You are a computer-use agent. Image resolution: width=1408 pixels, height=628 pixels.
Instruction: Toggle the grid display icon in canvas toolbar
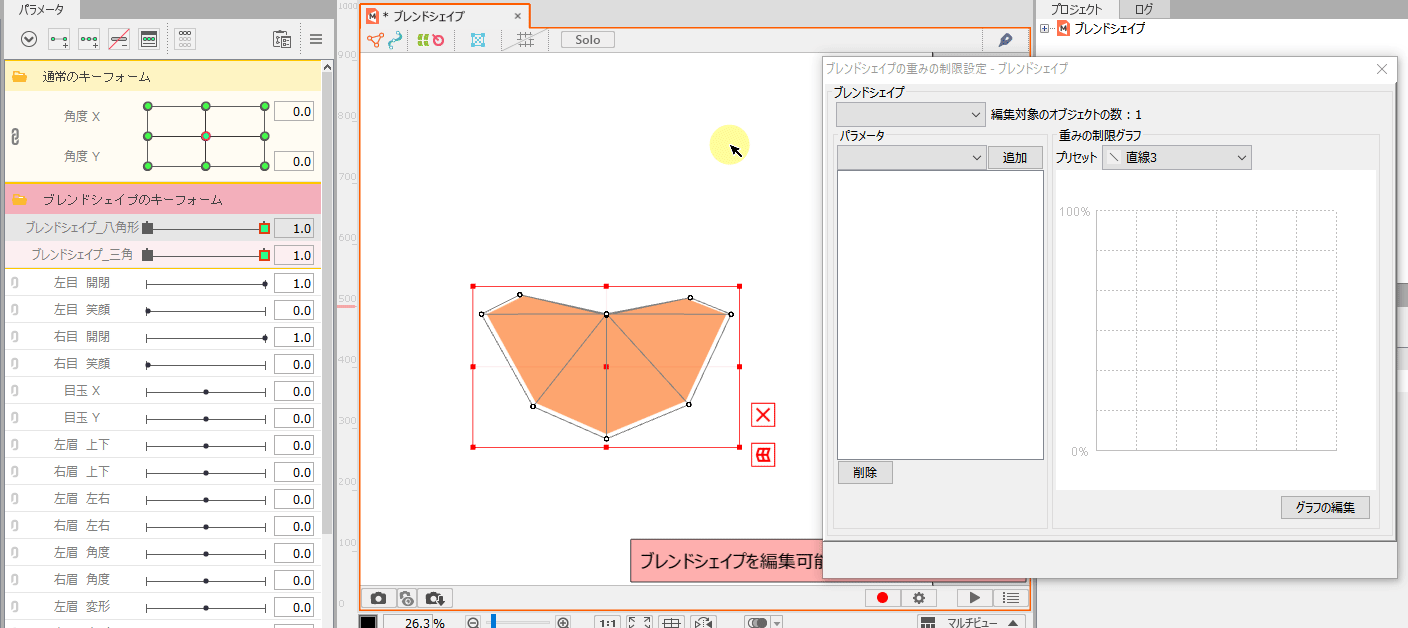pyautogui.click(x=524, y=40)
